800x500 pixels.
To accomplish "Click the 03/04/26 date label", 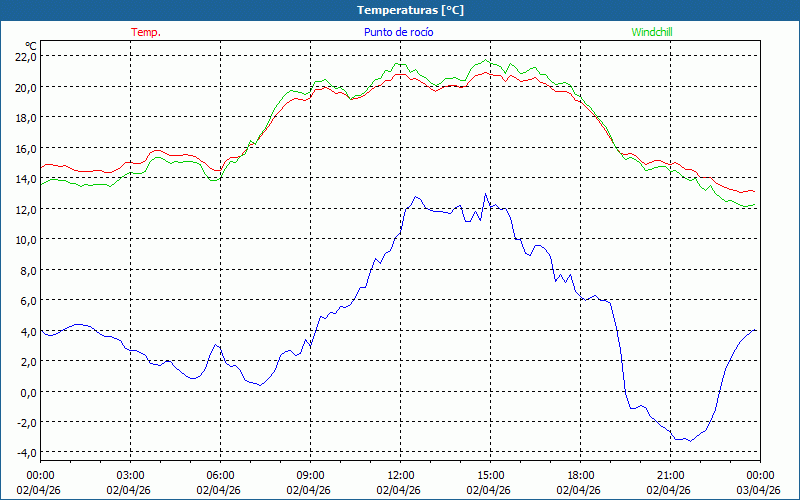I will click(x=760, y=490).
